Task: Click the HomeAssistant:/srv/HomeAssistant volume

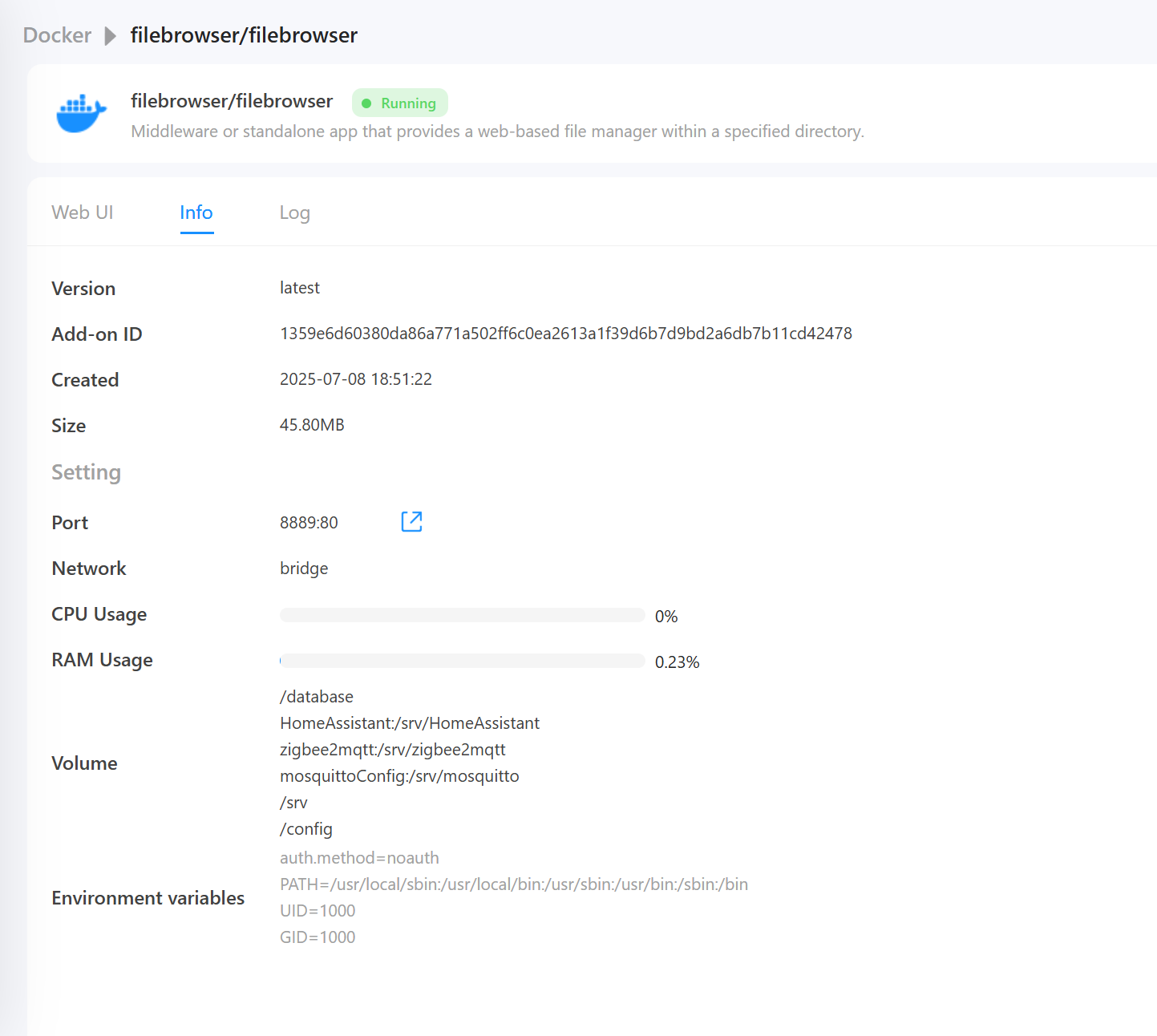Action: click(410, 723)
